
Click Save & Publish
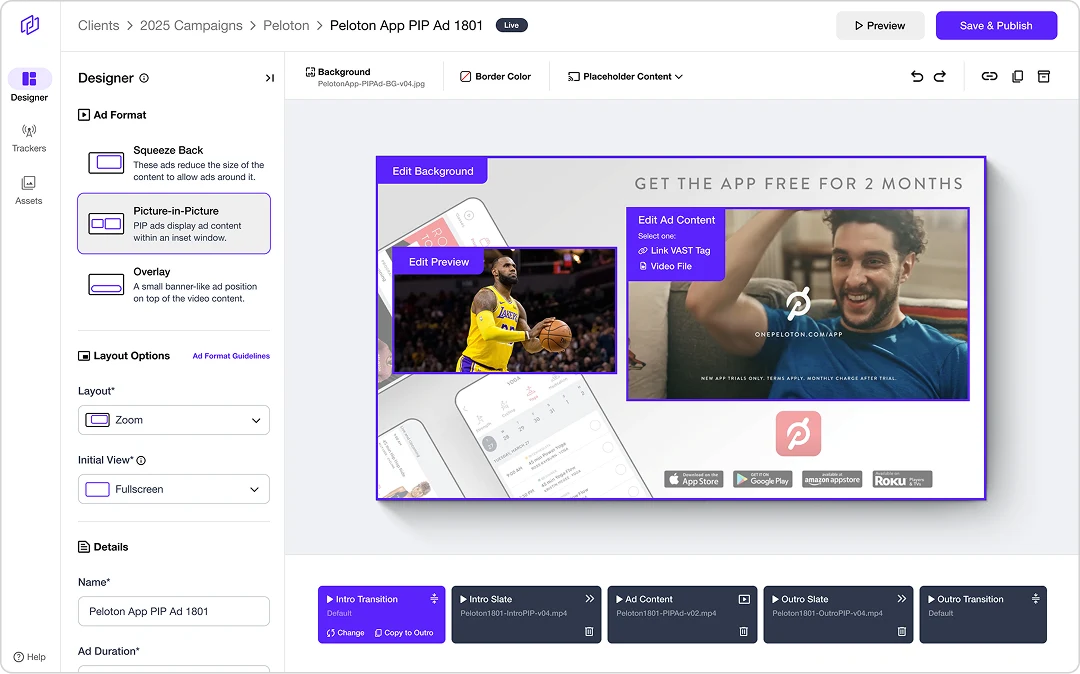tap(996, 25)
